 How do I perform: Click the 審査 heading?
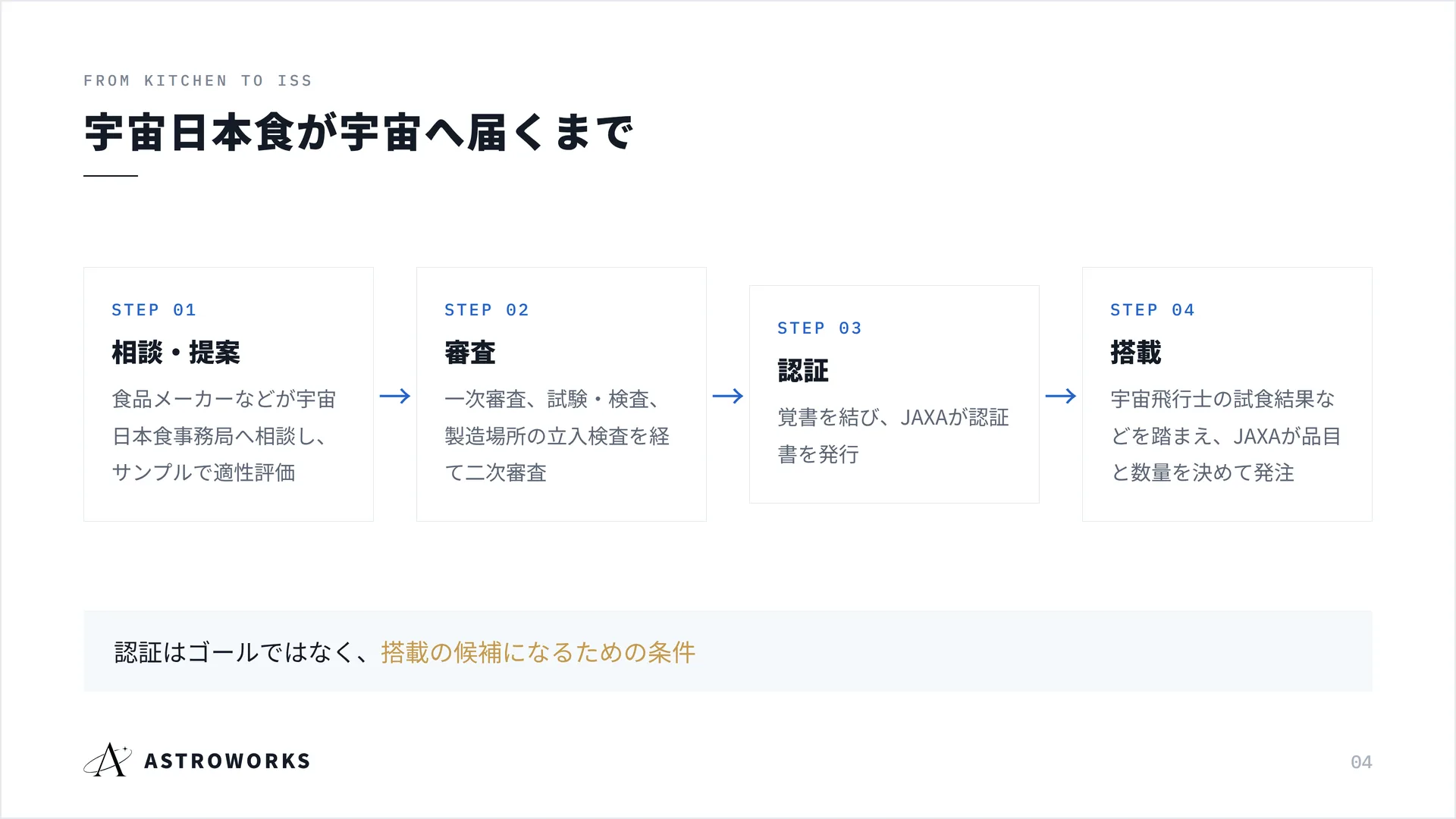point(470,353)
